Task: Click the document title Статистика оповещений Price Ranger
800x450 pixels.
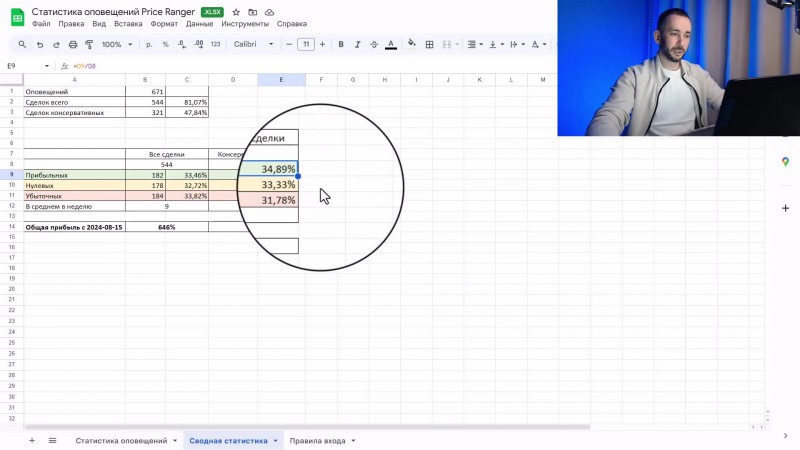Action: tap(113, 12)
